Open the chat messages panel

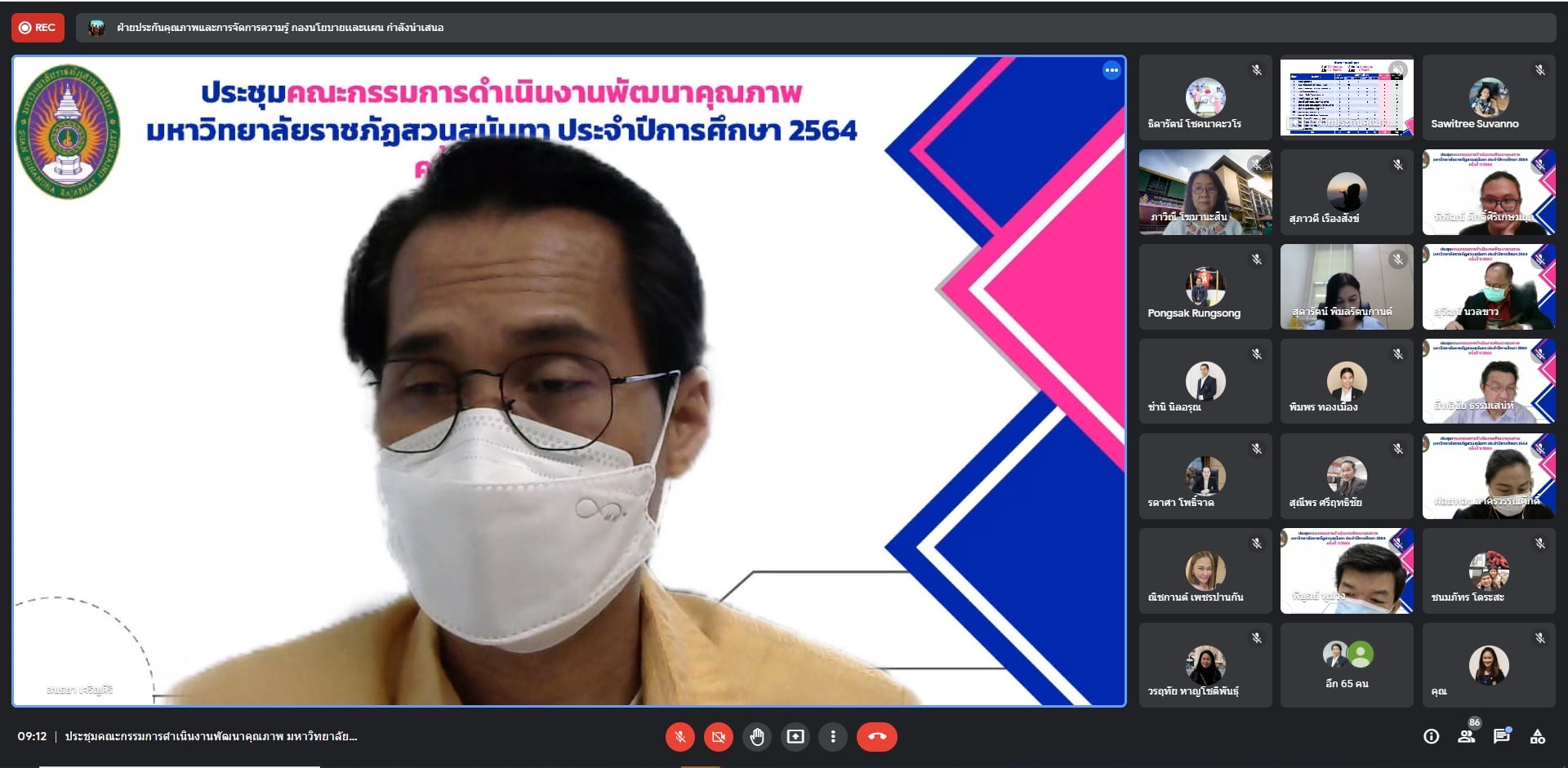click(1501, 737)
